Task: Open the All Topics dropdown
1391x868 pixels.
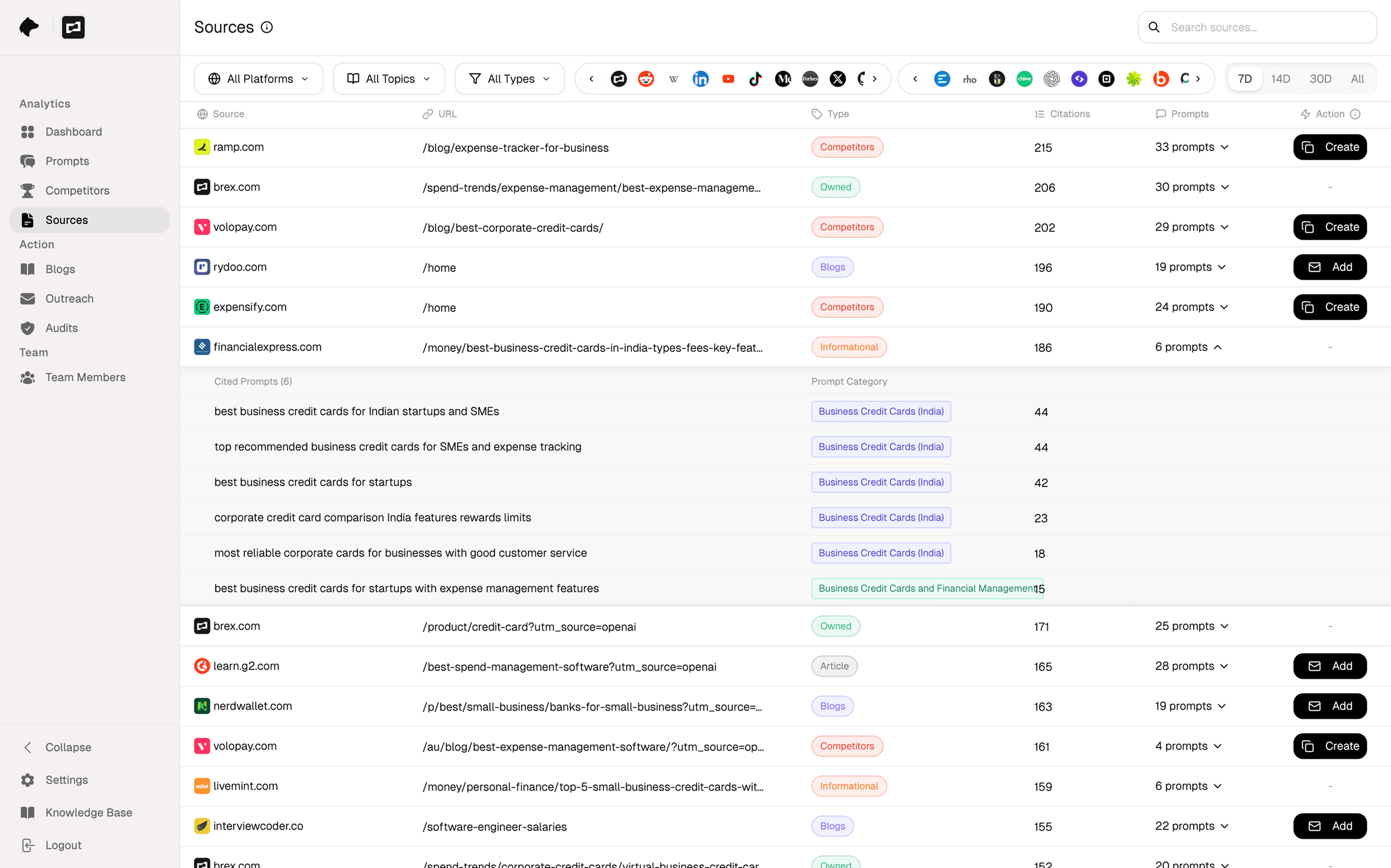Action: pos(389,79)
